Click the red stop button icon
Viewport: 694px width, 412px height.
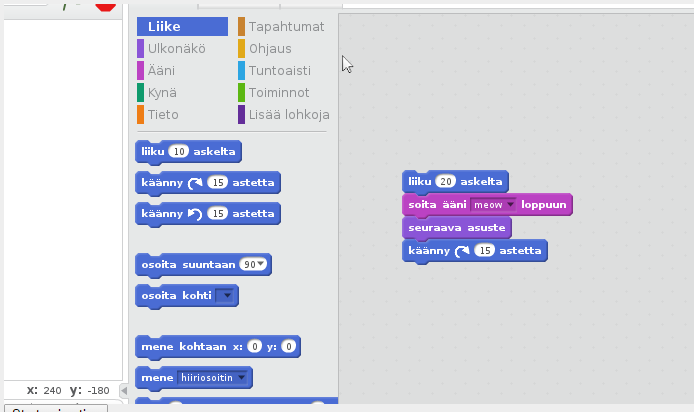105,4
